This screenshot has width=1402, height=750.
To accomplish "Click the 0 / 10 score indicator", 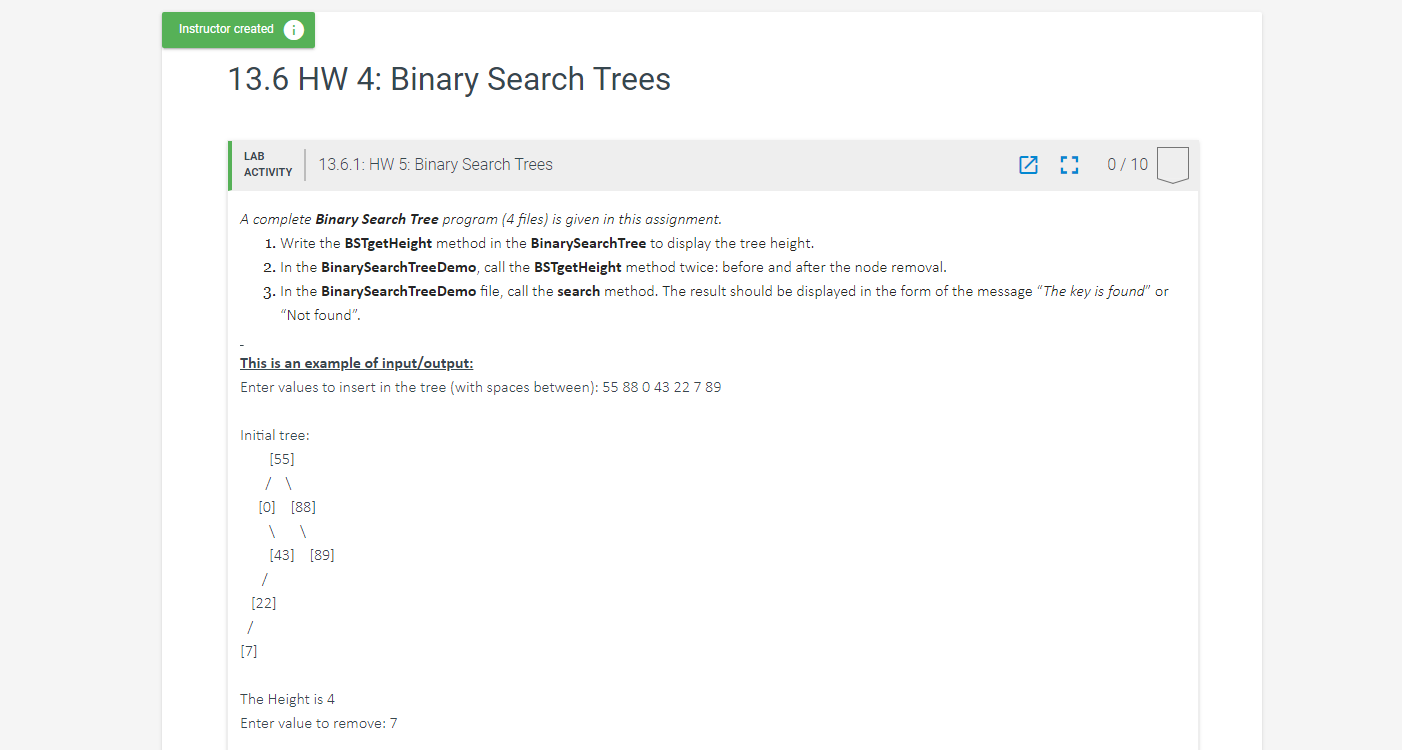I will click(1126, 164).
